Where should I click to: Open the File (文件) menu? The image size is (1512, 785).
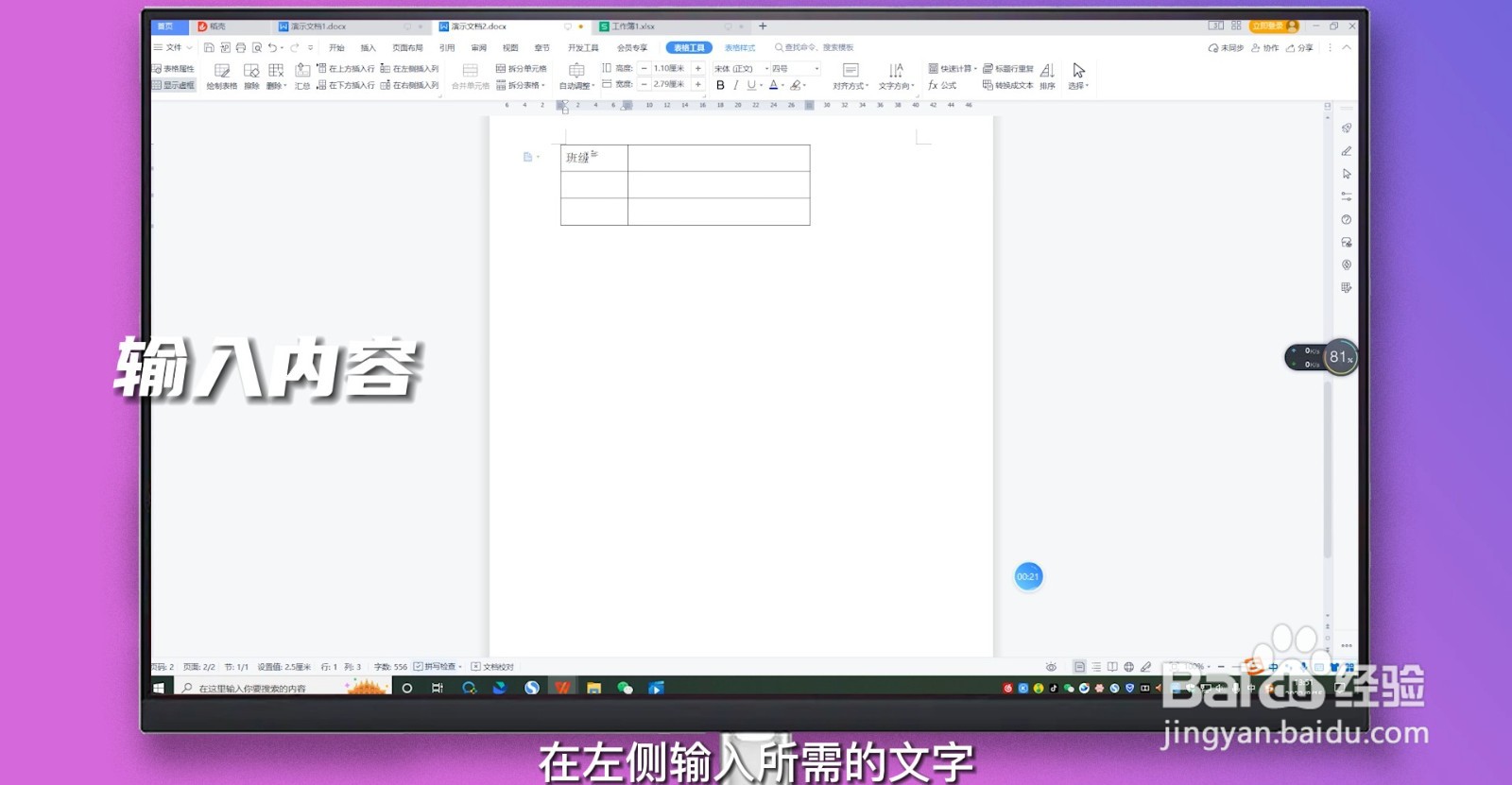(x=173, y=47)
